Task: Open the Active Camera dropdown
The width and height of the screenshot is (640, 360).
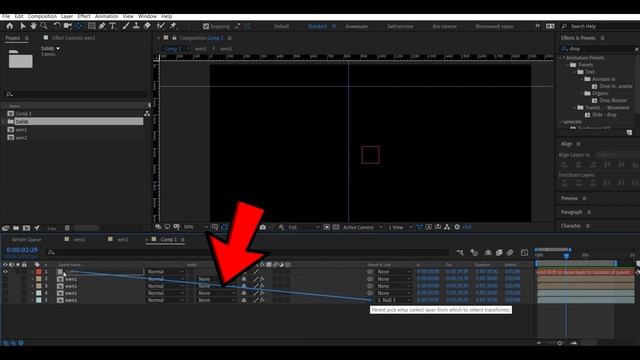Action: point(362,227)
